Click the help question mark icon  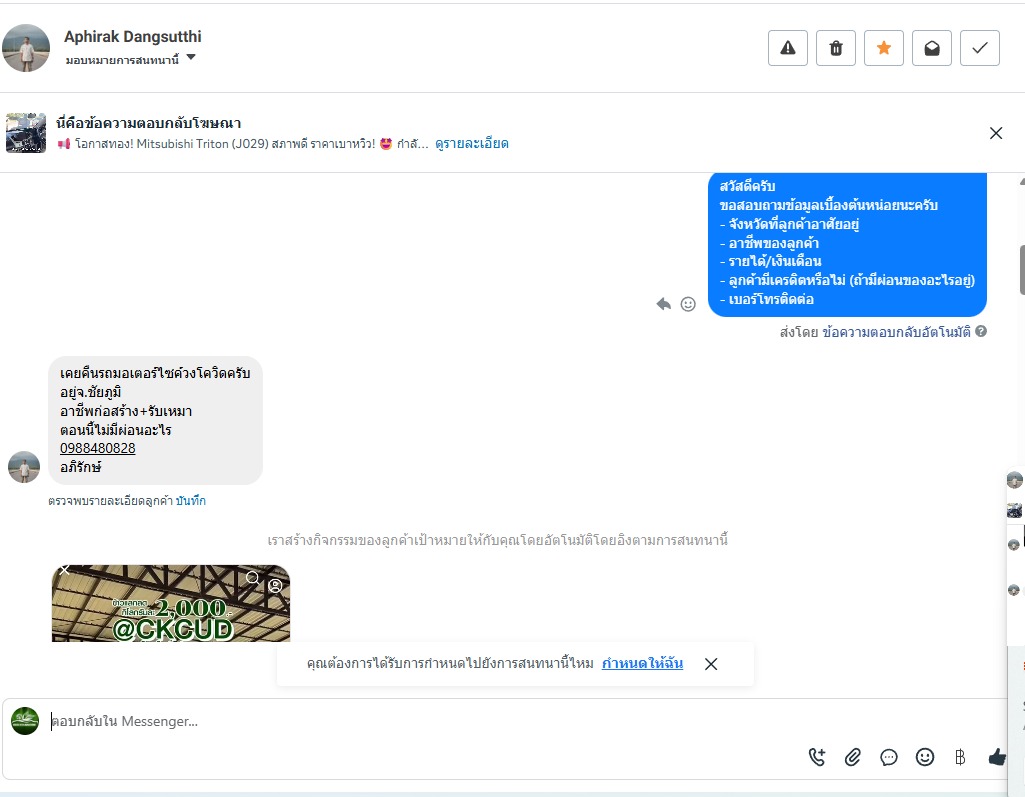pos(981,331)
